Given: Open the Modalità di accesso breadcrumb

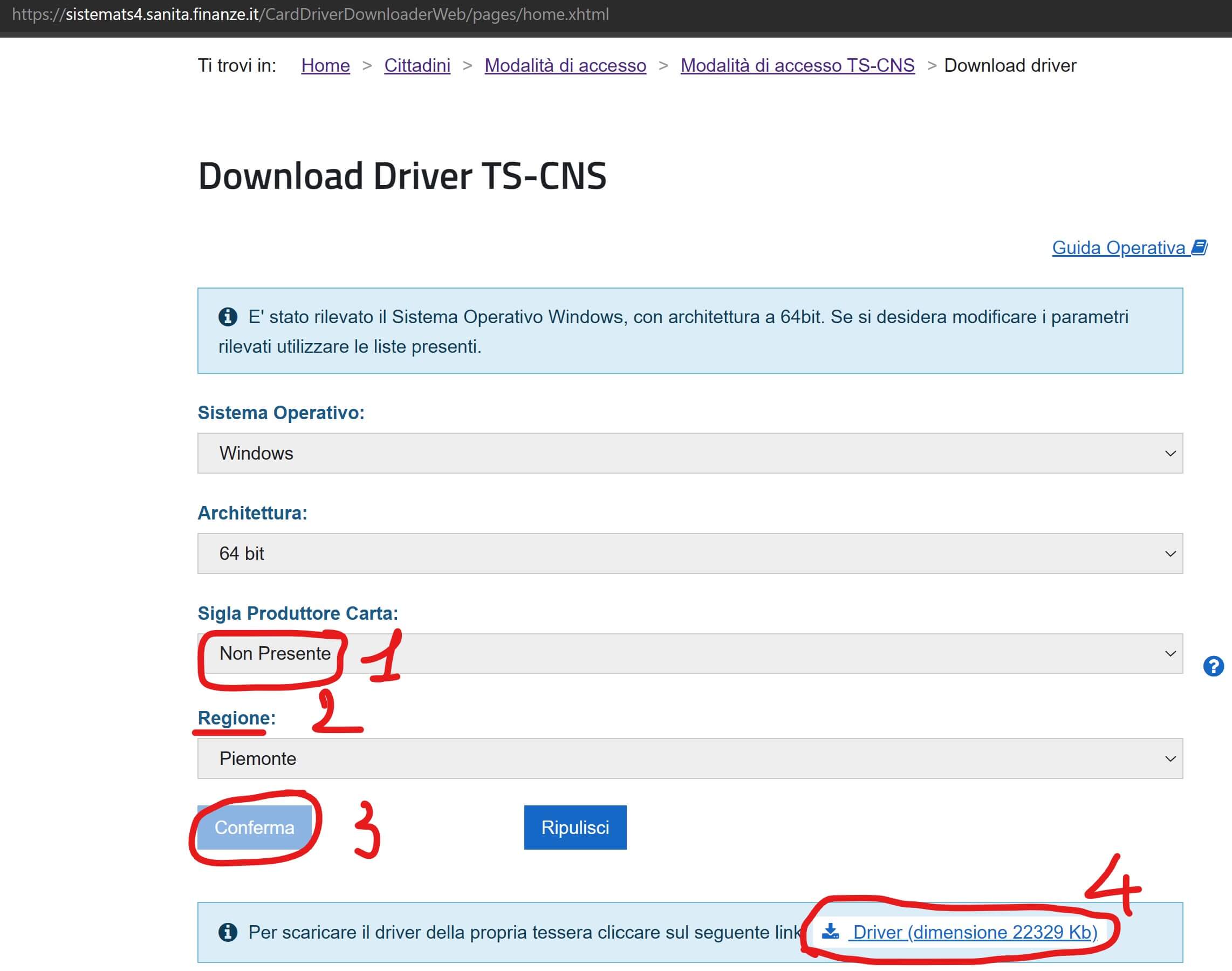Looking at the screenshot, I should [x=565, y=65].
